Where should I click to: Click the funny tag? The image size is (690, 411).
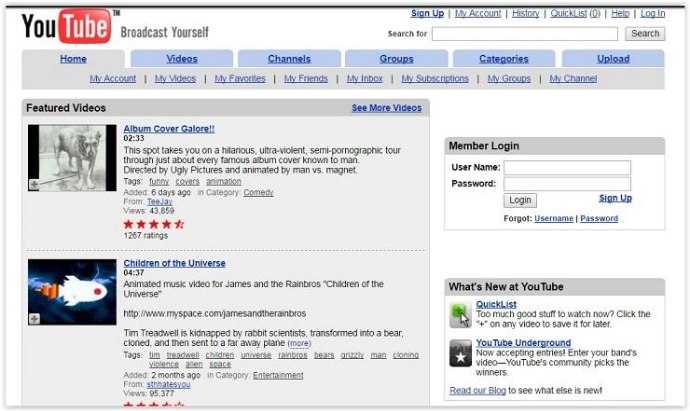(x=159, y=181)
